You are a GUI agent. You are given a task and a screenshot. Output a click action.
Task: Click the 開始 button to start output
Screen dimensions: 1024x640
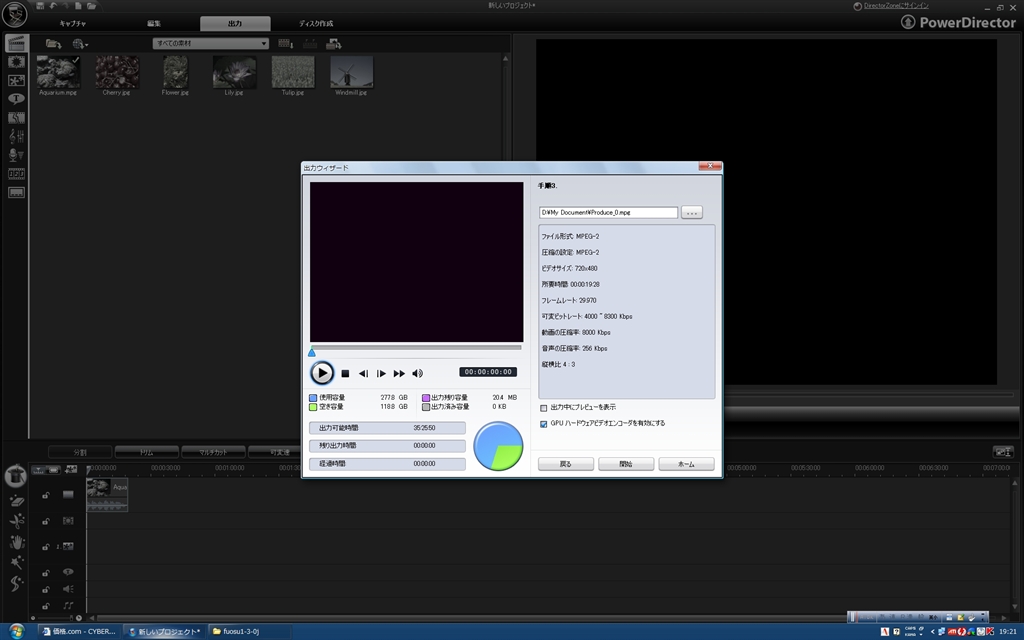625,464
